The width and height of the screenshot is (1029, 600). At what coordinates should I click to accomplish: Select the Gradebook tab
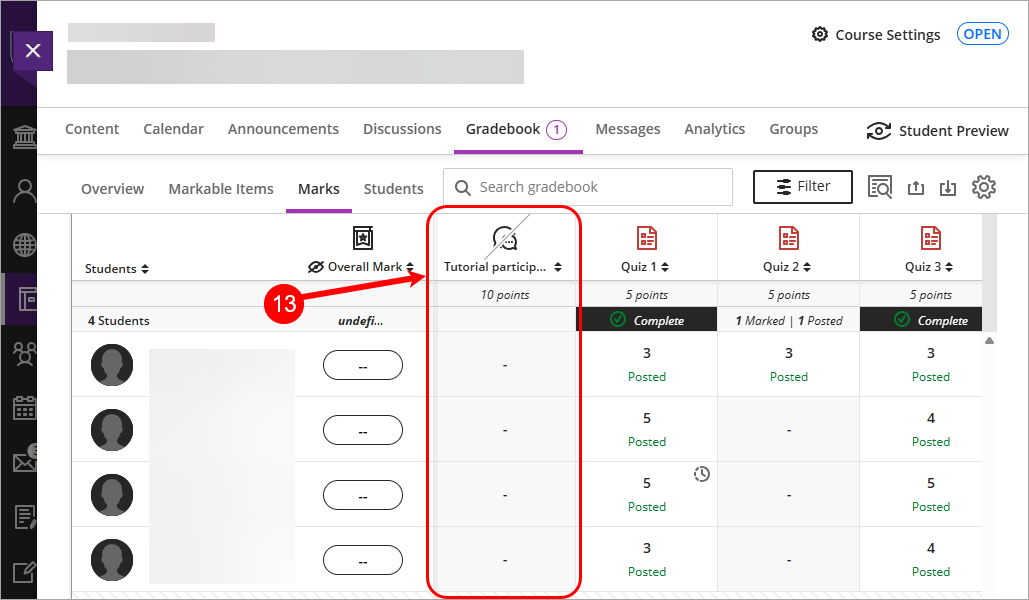click(x=503, y=129)
